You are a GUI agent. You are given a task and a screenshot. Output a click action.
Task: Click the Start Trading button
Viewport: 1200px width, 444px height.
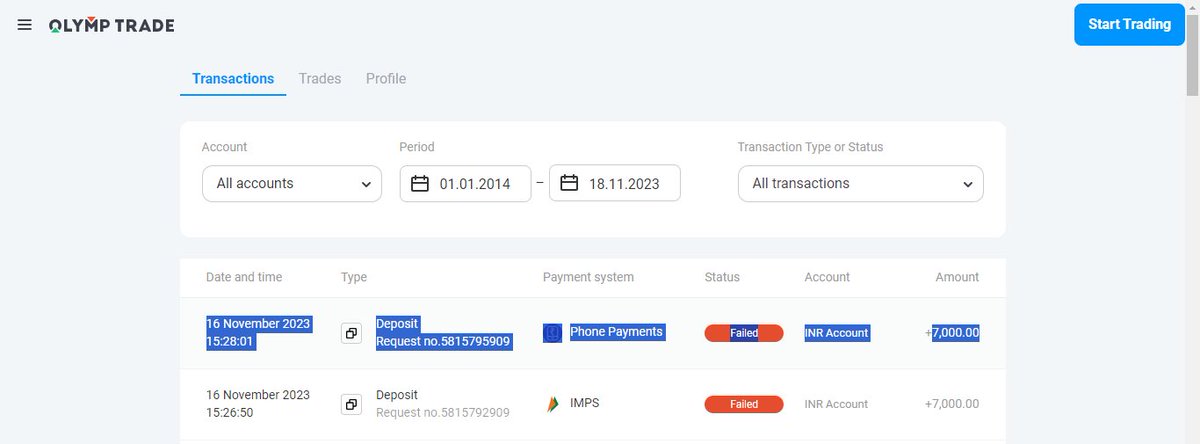click(1129, 24)
